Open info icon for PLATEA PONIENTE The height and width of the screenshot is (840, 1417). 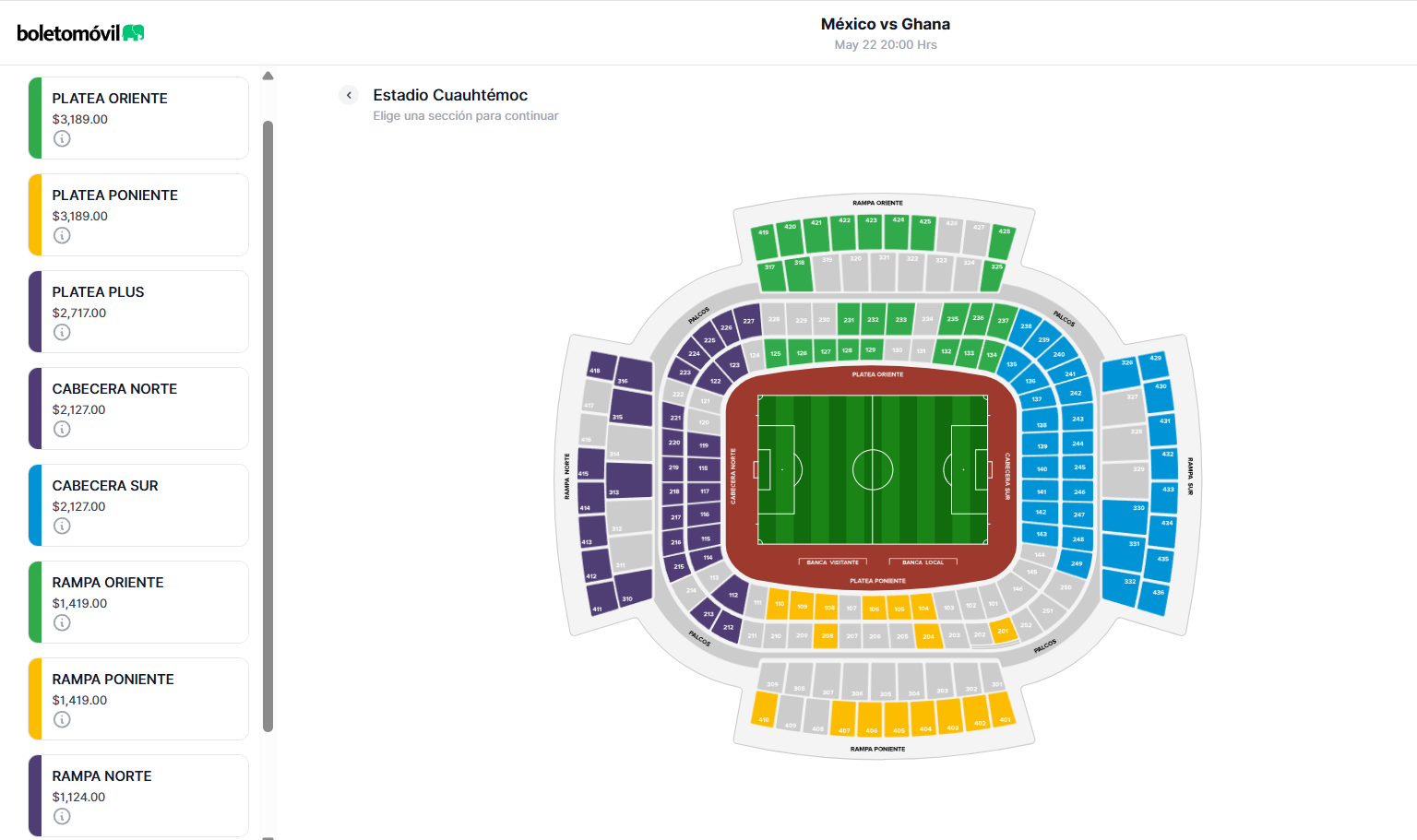point(62,235)
